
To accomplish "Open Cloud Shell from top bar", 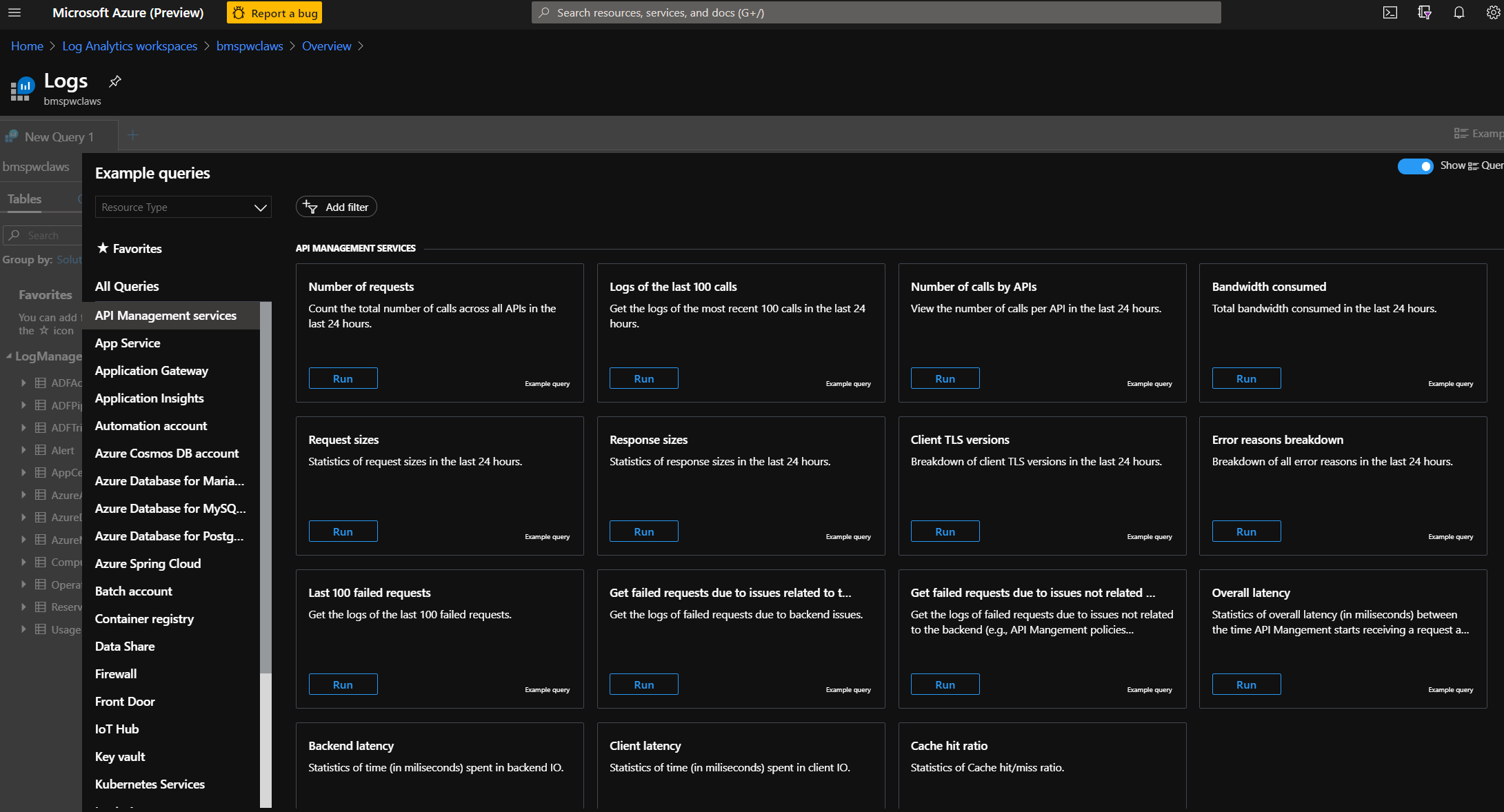I will click(1390, 12).
